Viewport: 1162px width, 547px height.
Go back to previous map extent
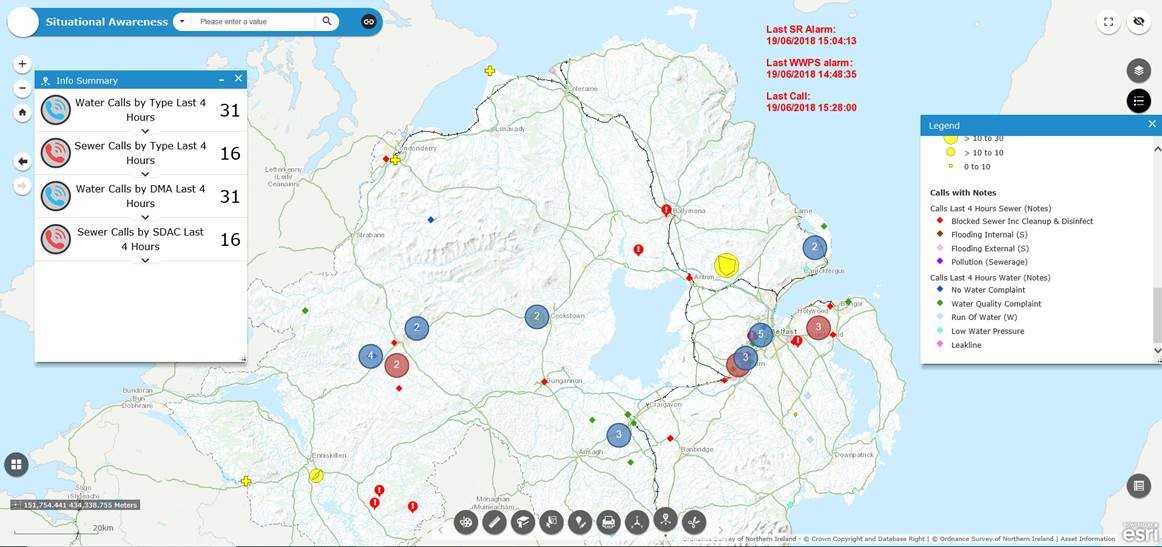pyautogui.click(x=22, y=161)
